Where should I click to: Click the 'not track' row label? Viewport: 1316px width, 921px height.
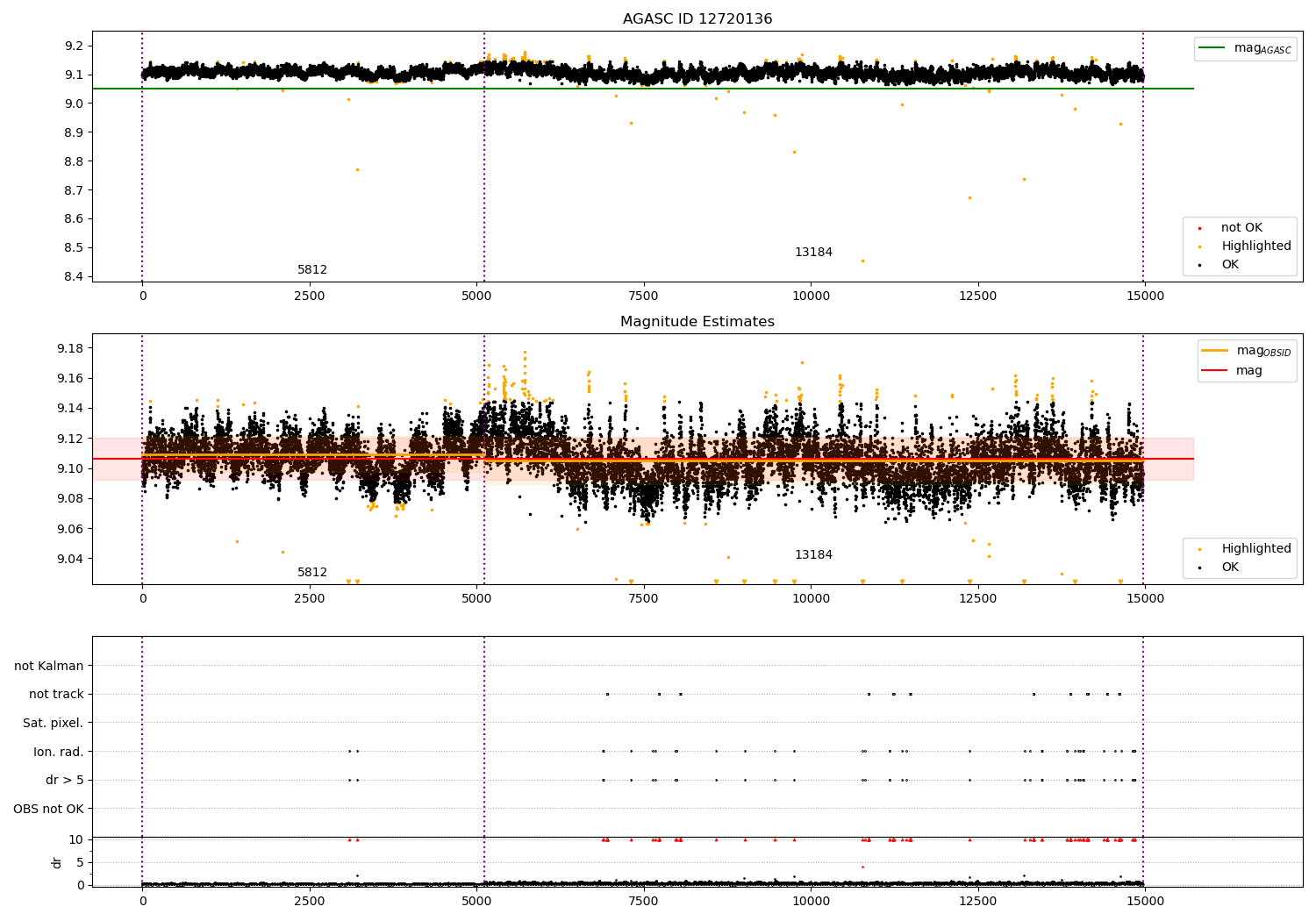56,694
